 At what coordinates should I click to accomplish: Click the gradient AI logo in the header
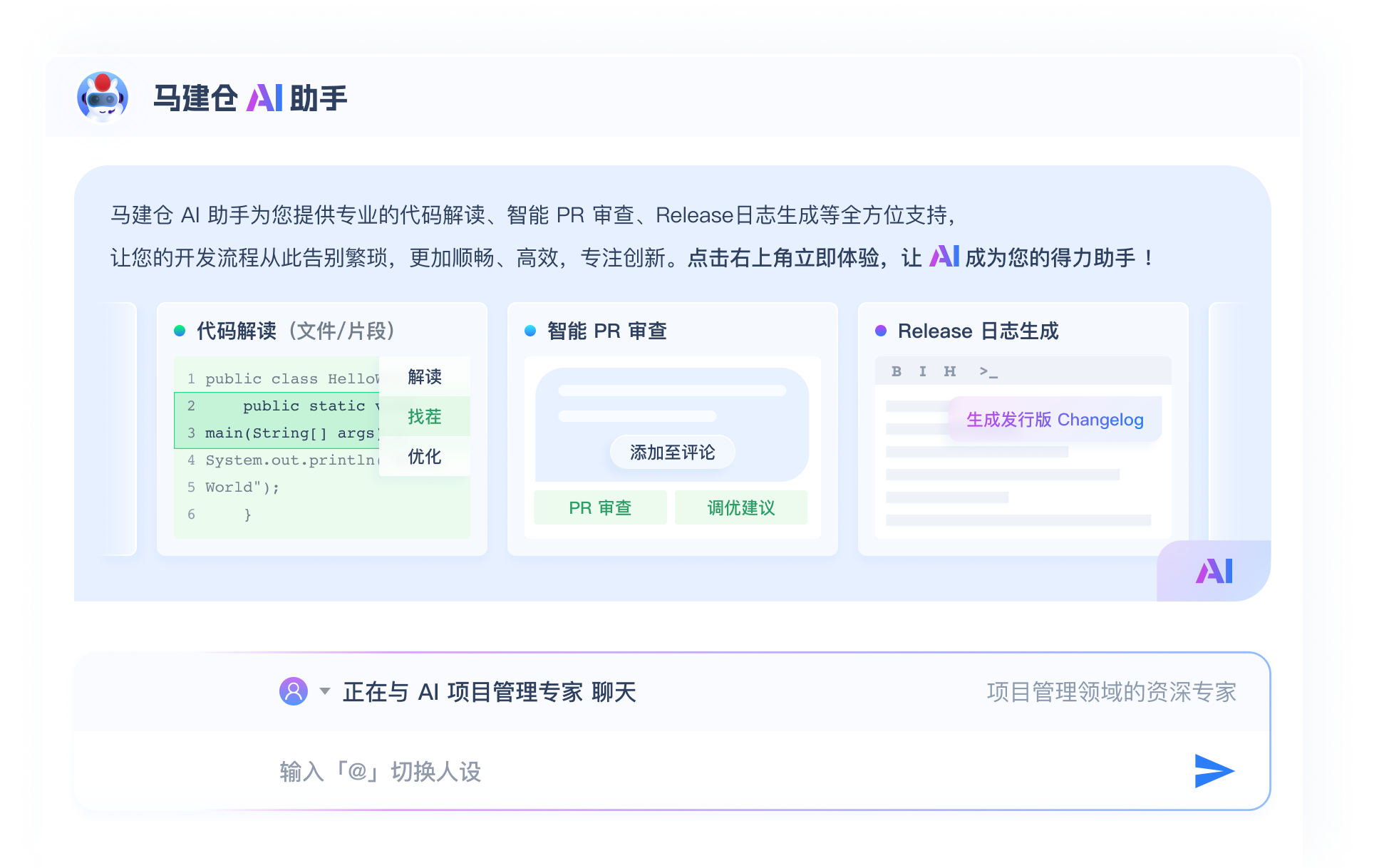click(264, 98)
